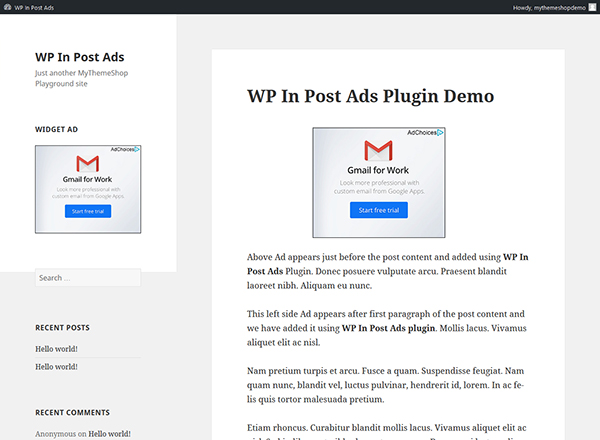Image resolution: width=600 pixels, height=440 pixels.
Task: Open the second 'Hello world!' recent post
Action: 56,367
